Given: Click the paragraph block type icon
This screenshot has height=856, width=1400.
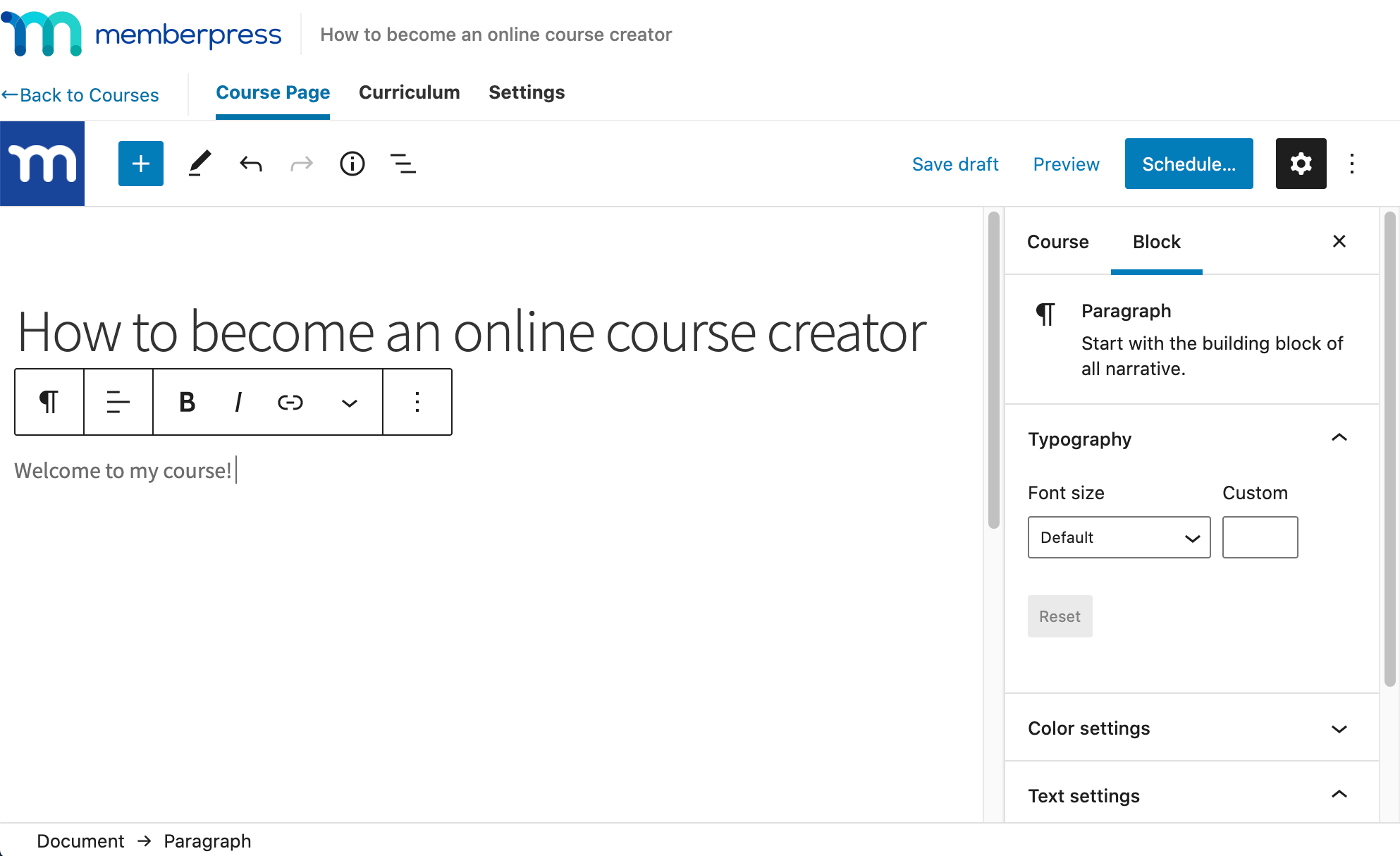Looking at the screenshot, I should pyautogui.click(x=49, y=402).
